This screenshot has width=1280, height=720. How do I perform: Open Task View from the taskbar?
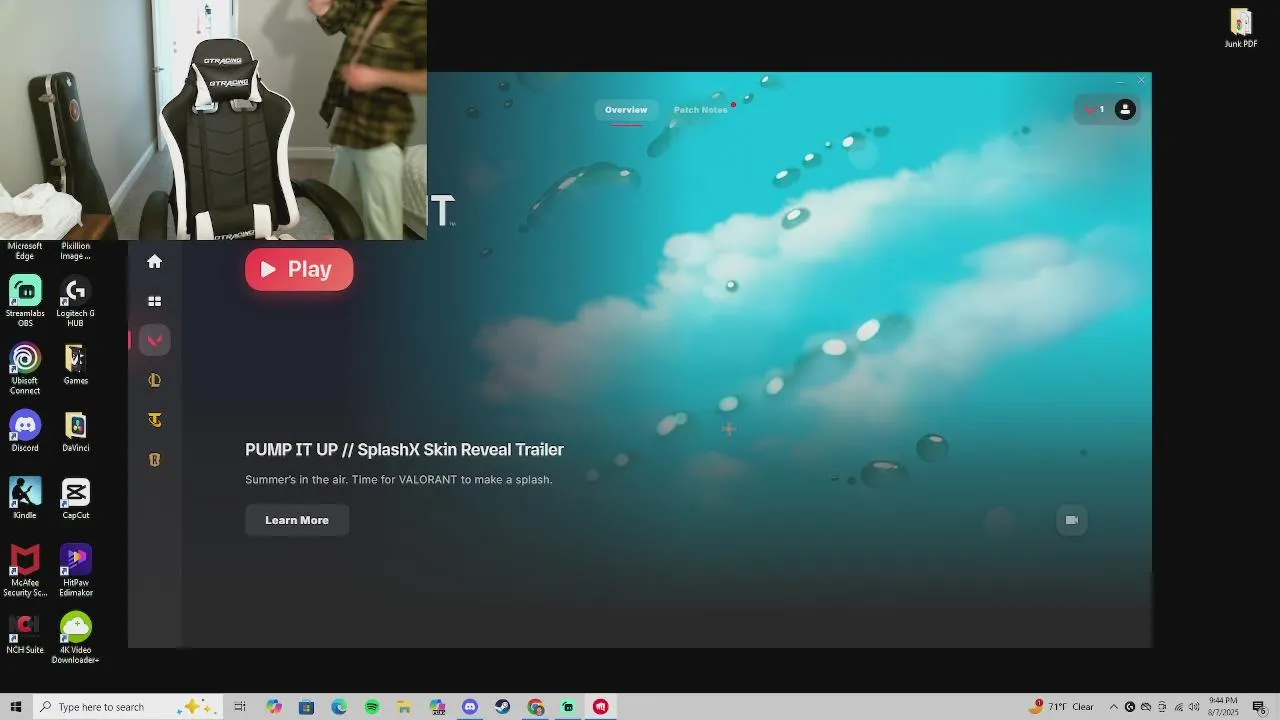click(x=240, y=707)
